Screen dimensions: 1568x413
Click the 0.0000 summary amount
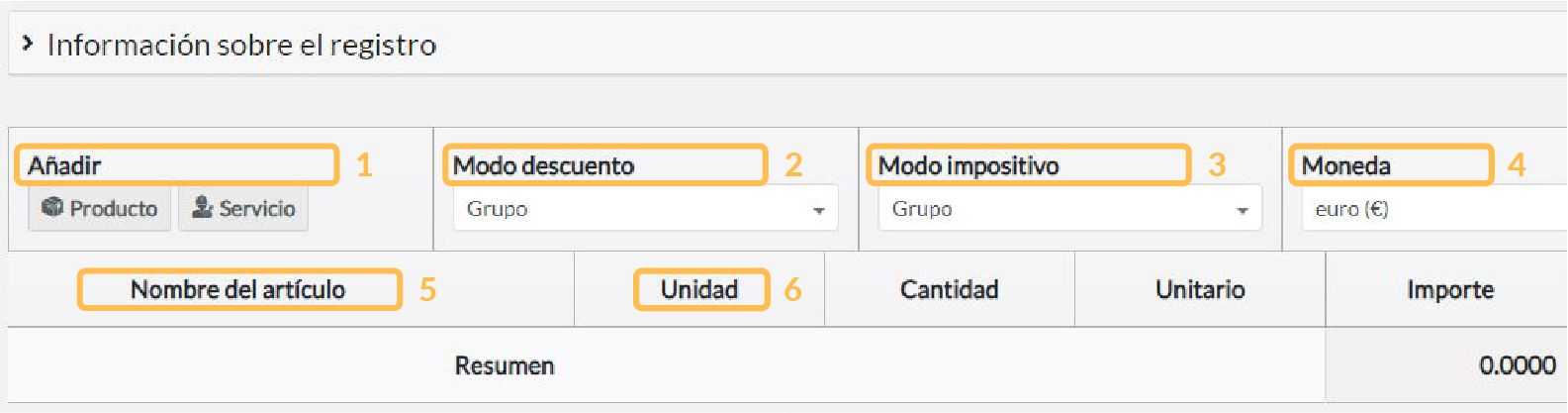[1517, 365]
